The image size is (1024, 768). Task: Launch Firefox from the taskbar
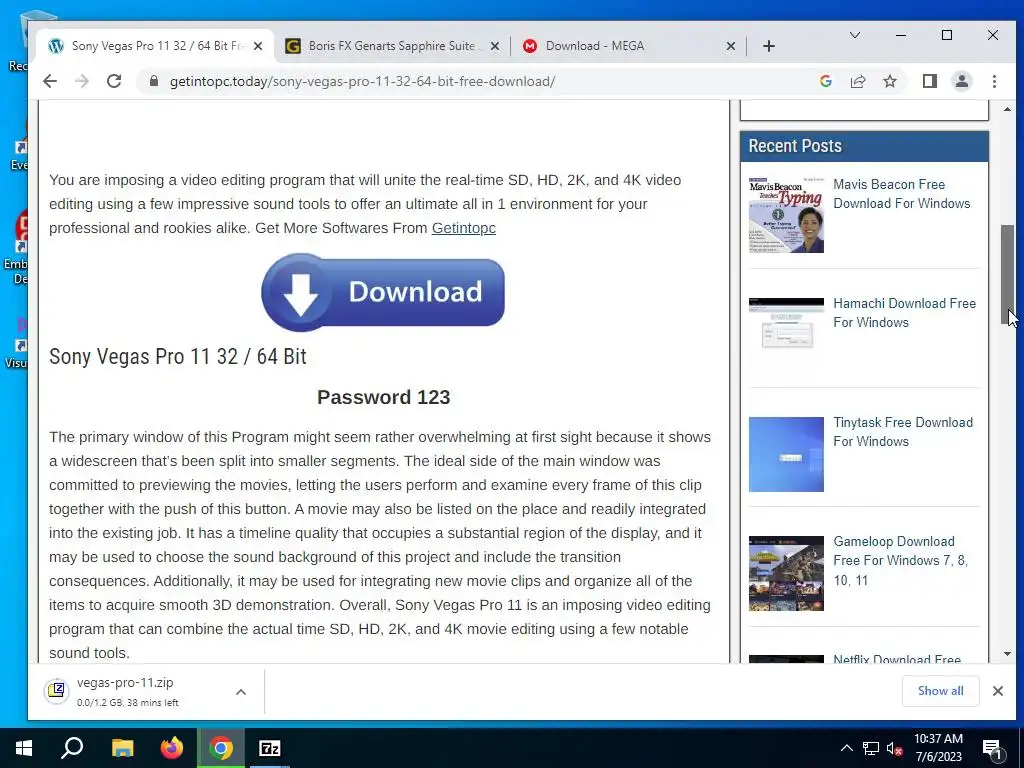pos(172,748)
